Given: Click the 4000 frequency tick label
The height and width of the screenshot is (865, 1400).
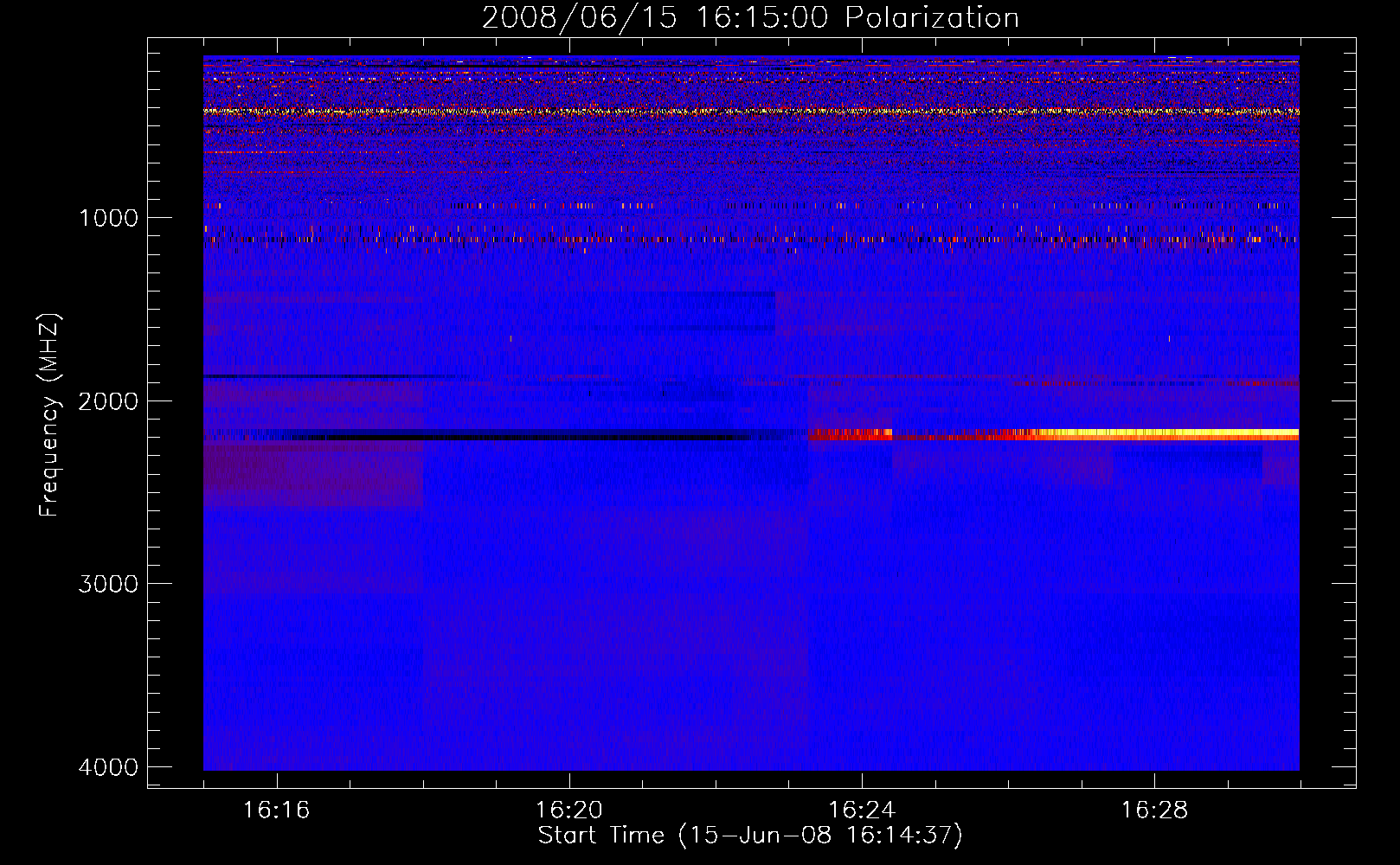Looking at the screenshot, I should point(109,767).
